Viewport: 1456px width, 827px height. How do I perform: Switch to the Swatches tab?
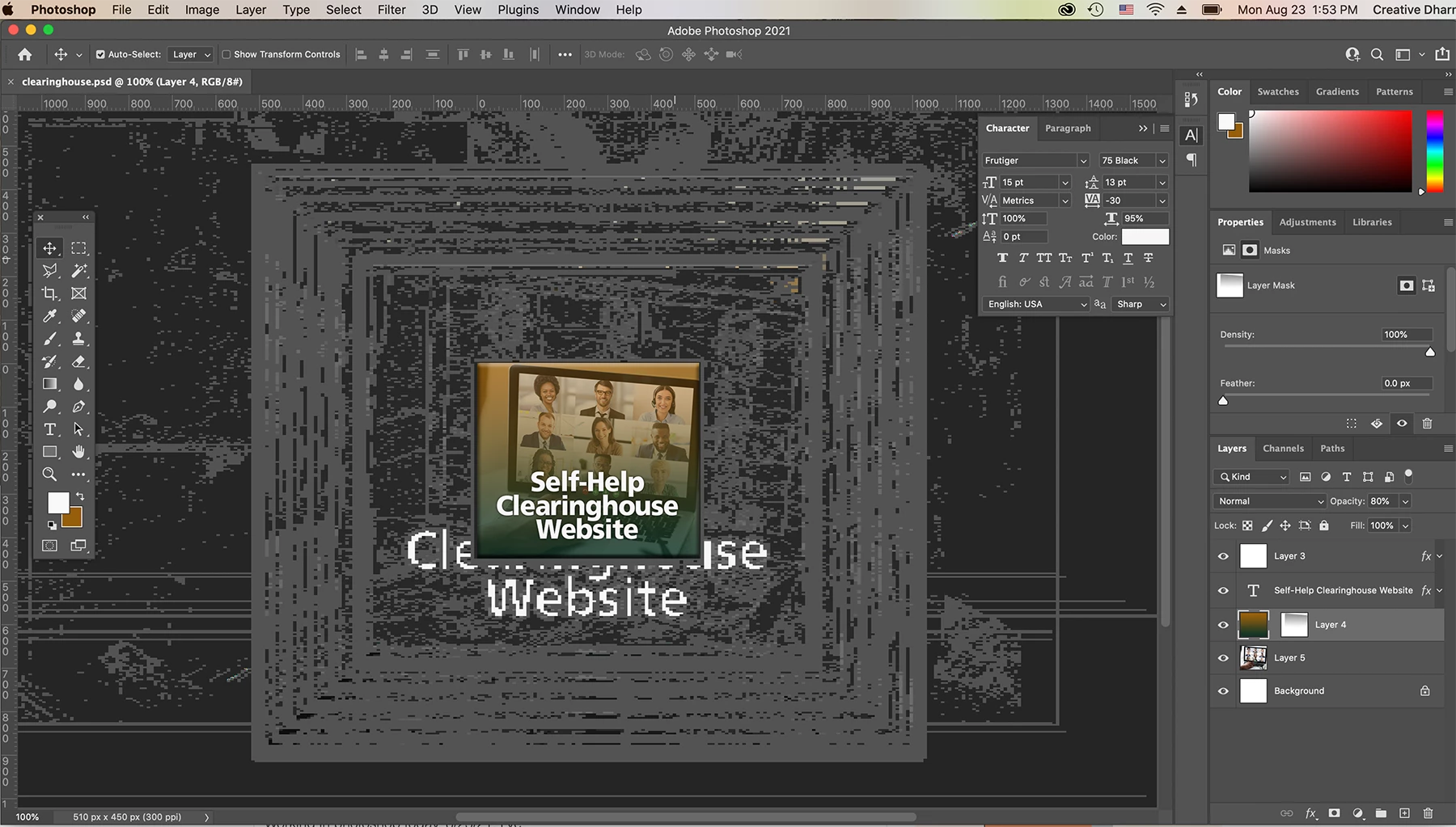coord(1278,92)
